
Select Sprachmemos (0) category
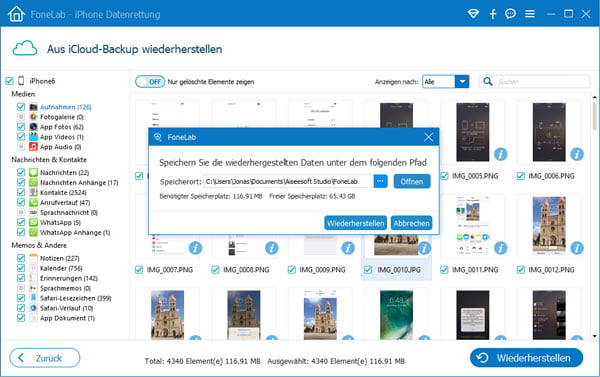tap(65, 288)
